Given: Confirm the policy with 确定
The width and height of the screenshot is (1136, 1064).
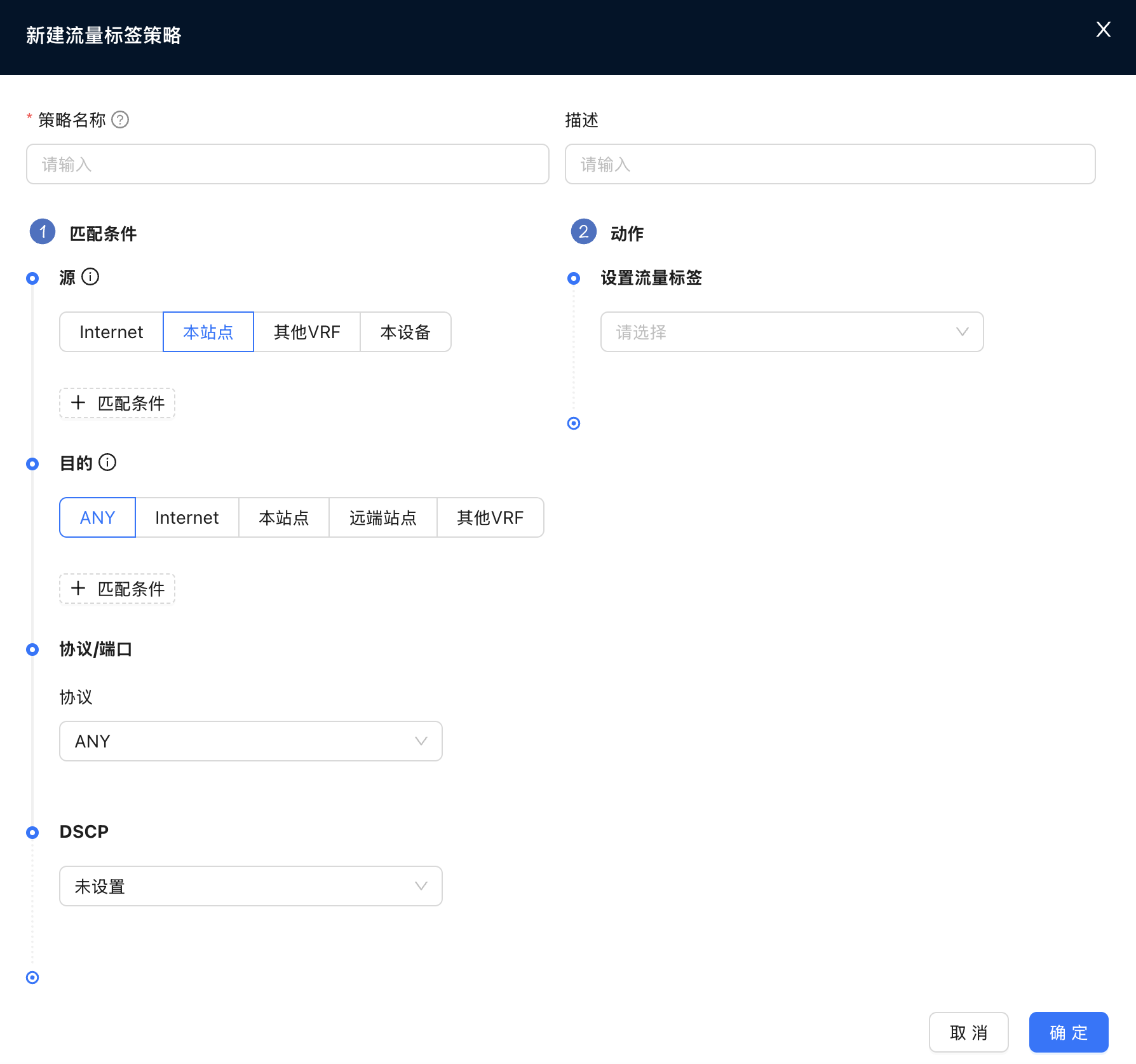Looking at the screenshot, I should (1068, 1032).
